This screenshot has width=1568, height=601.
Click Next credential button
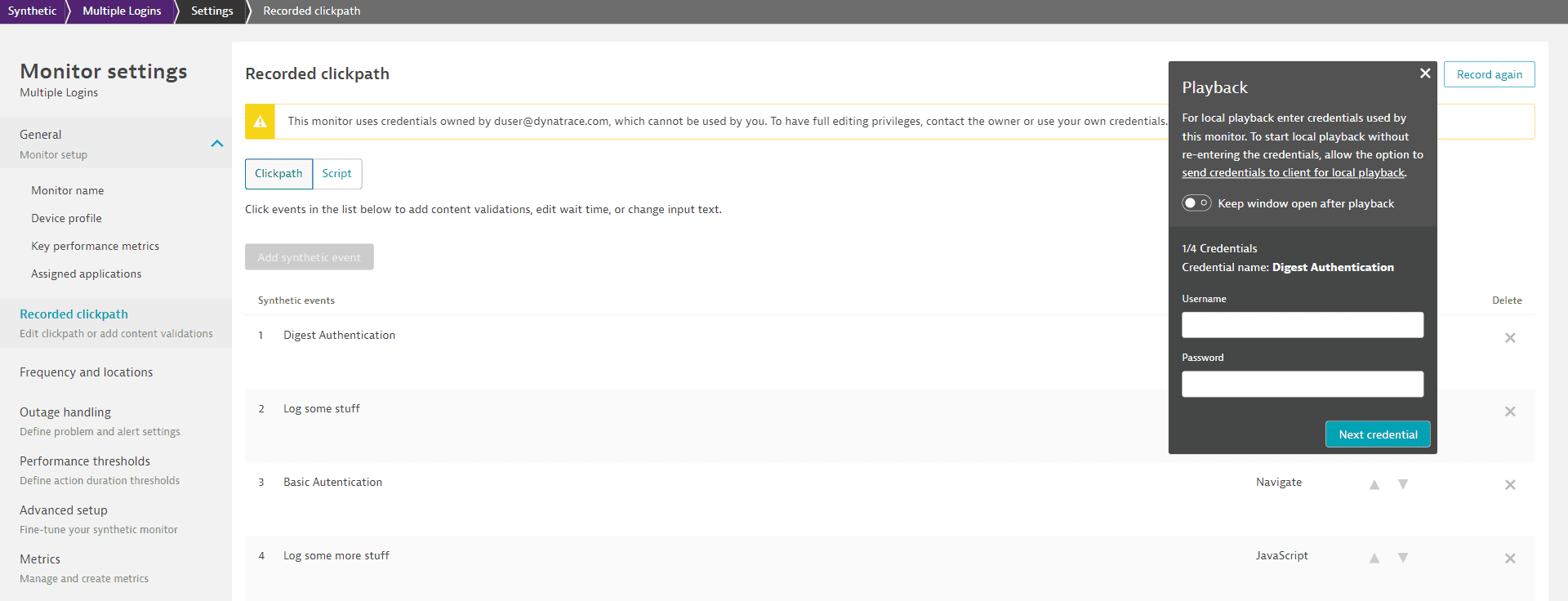(1378, 434)
